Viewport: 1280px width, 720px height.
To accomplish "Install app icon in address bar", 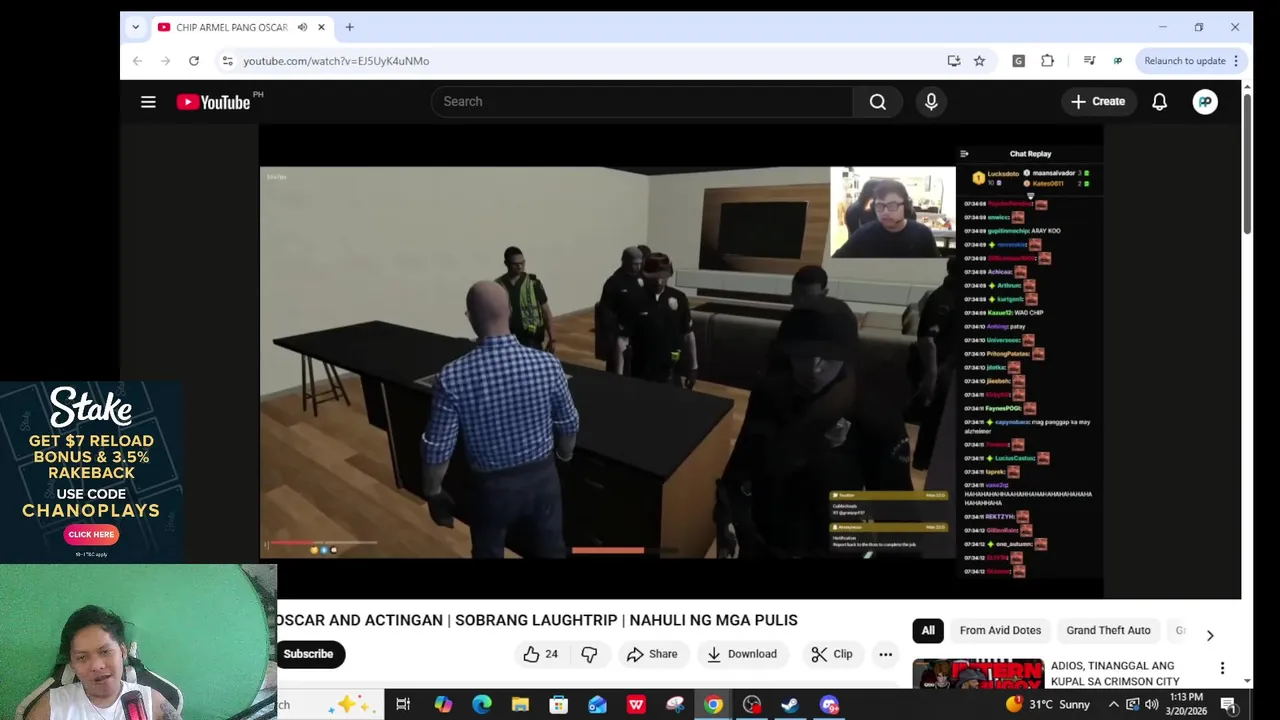I will click(954, 61).
